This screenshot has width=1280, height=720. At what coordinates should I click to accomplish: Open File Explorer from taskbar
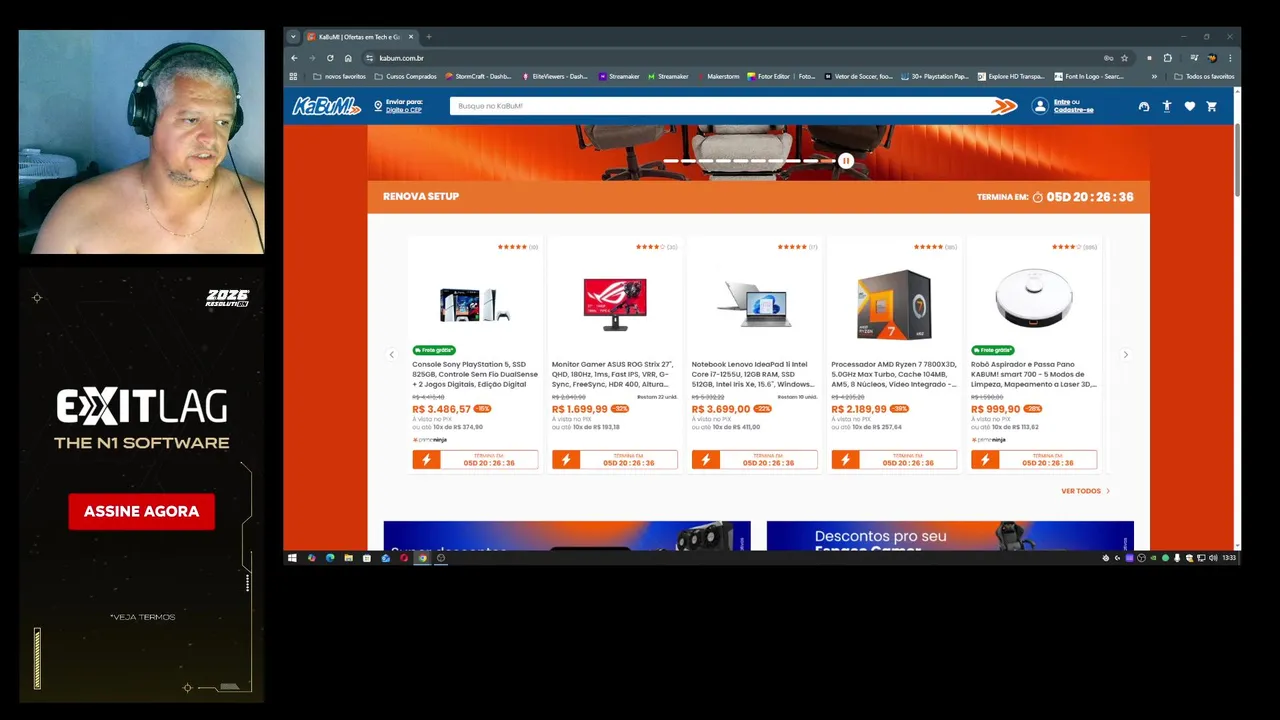348,558
